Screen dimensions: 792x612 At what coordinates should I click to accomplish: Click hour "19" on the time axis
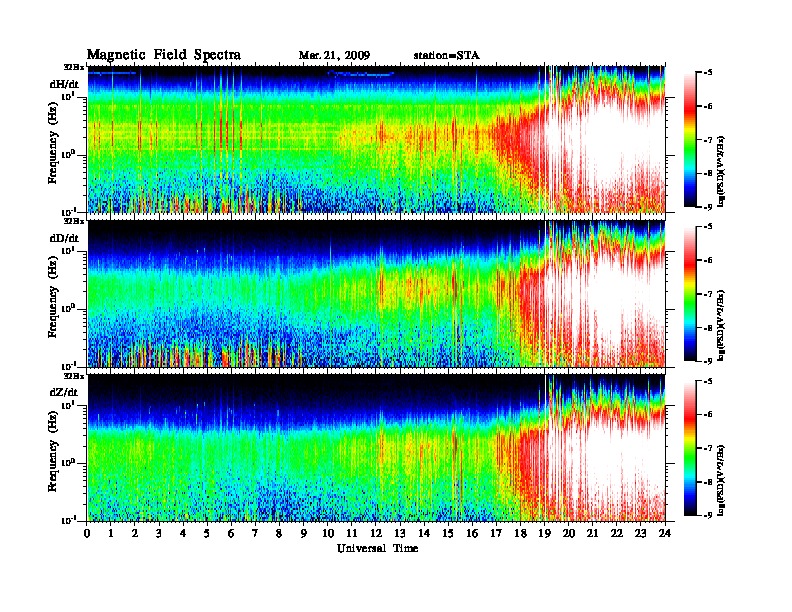pos(544,534)
